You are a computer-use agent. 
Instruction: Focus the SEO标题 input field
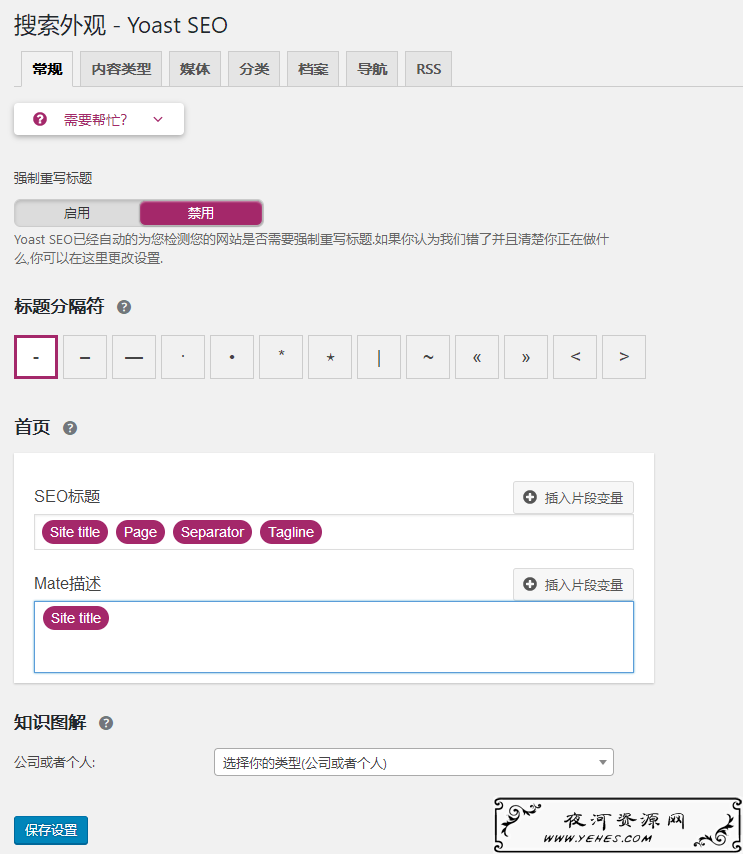[x=334, y=532]
